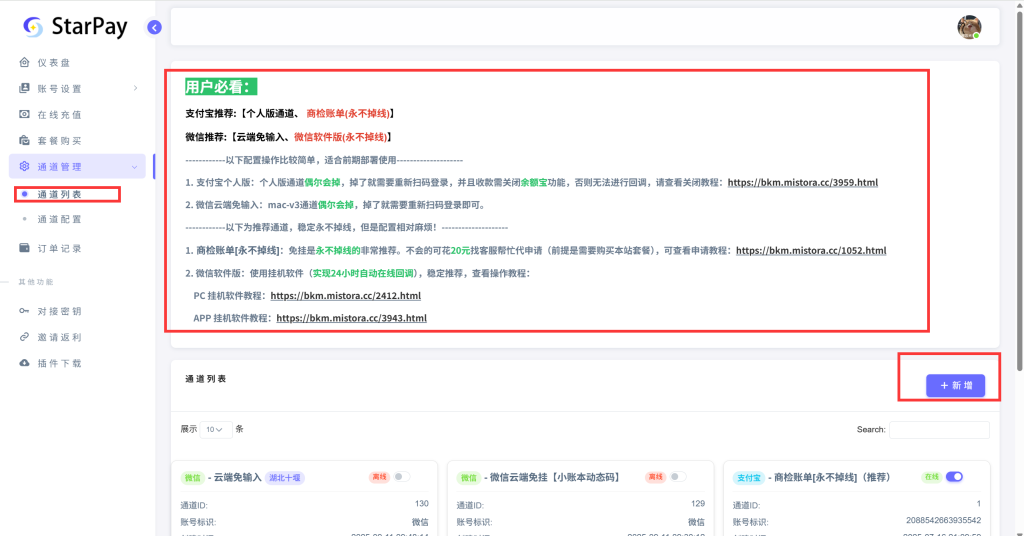
Task: Click the 对接密钥 key icon
Action: coord(24,311)
